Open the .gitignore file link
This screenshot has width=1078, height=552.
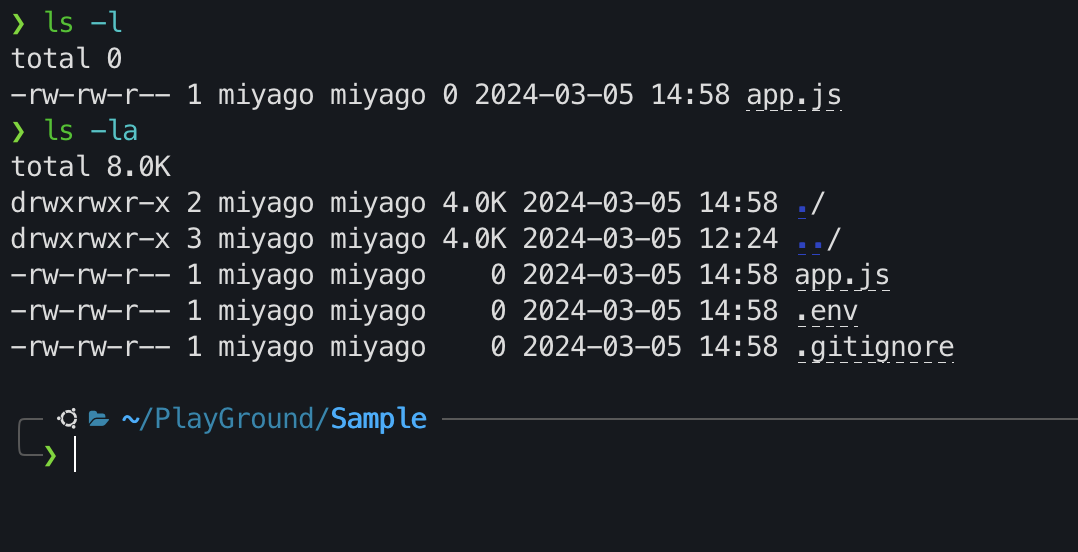click(874, 346)
